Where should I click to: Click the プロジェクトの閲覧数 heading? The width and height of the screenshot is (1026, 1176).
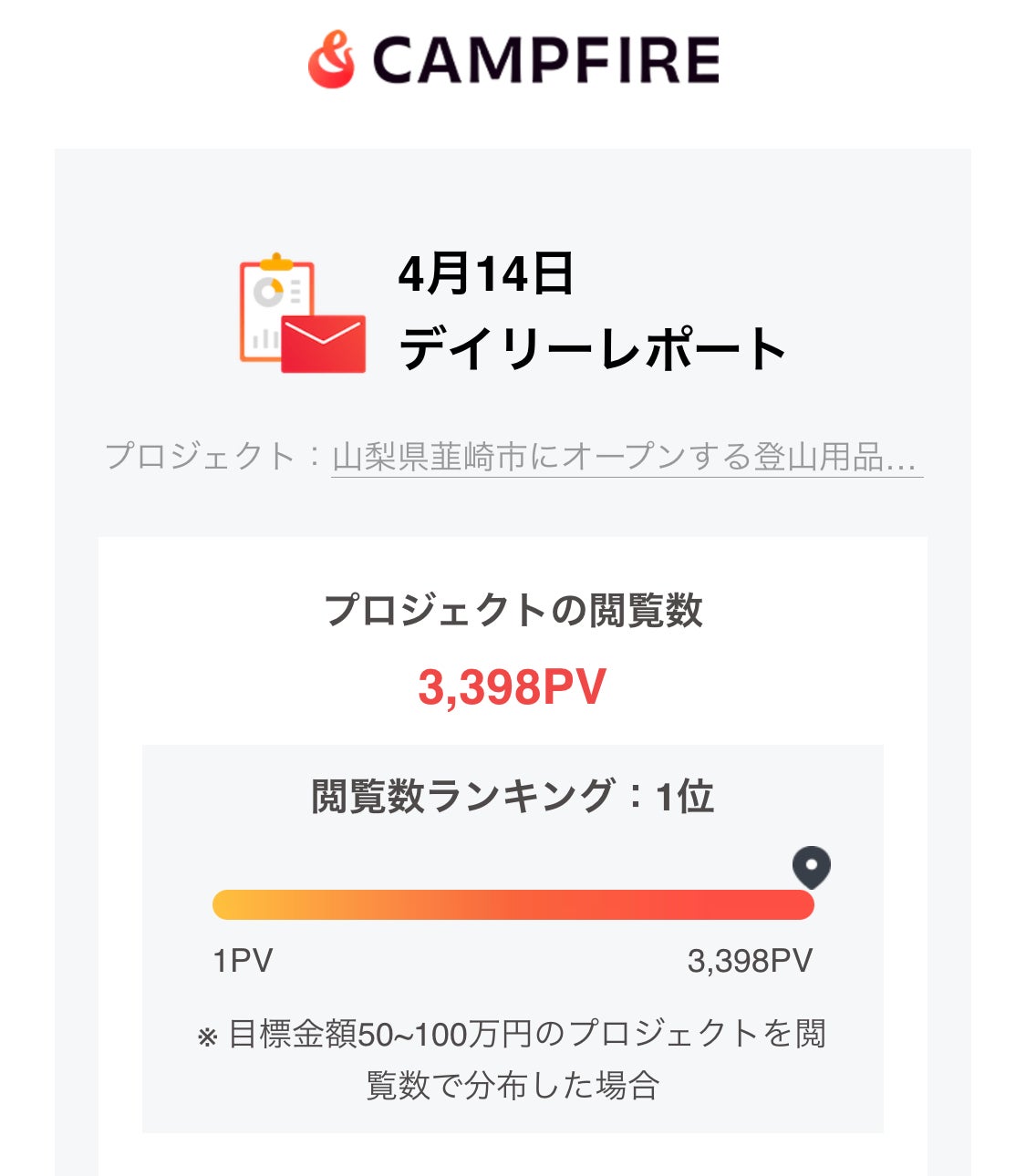point(513,610)
